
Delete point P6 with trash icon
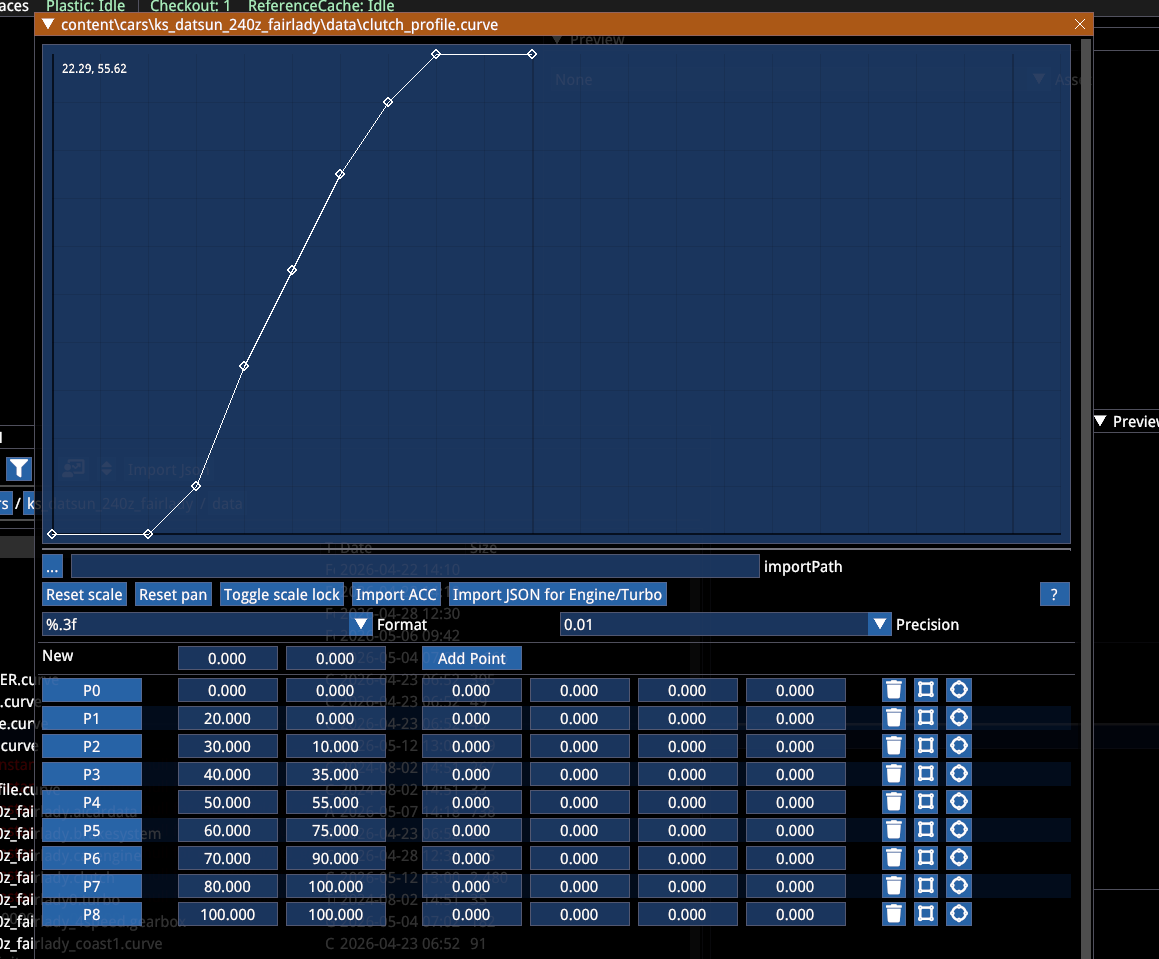[x=894, y=858]
